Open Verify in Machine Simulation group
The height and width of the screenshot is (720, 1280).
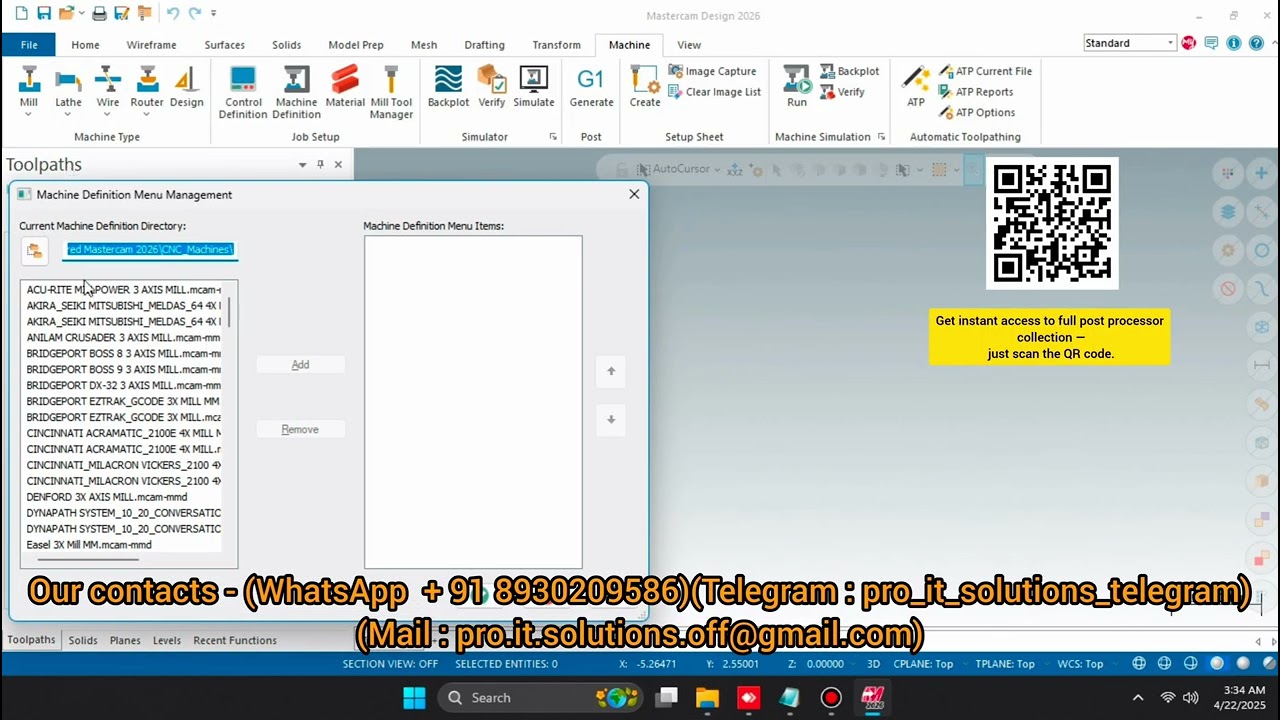(x=842, y=92)
